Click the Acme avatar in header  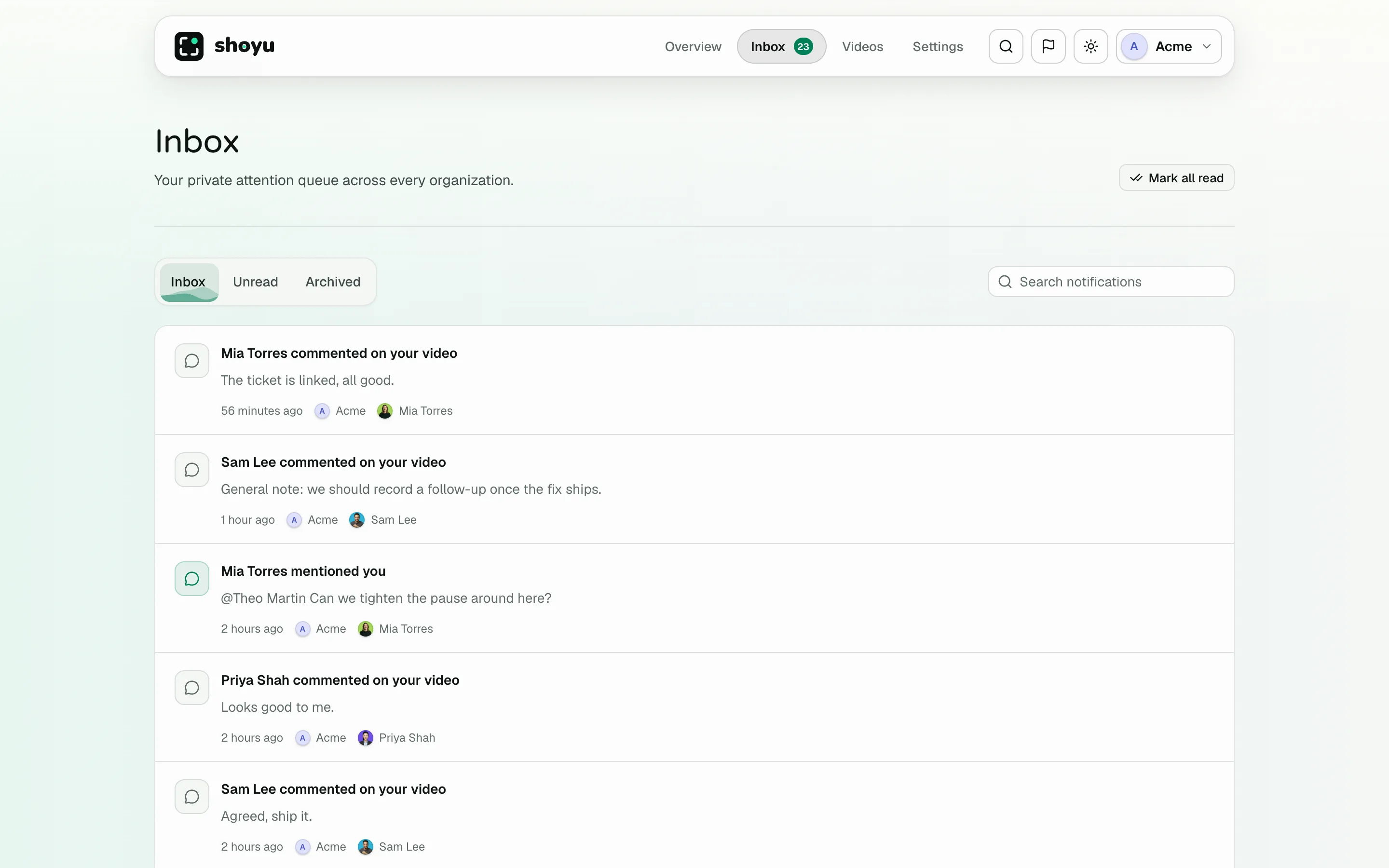click(x=1133, y=46)
